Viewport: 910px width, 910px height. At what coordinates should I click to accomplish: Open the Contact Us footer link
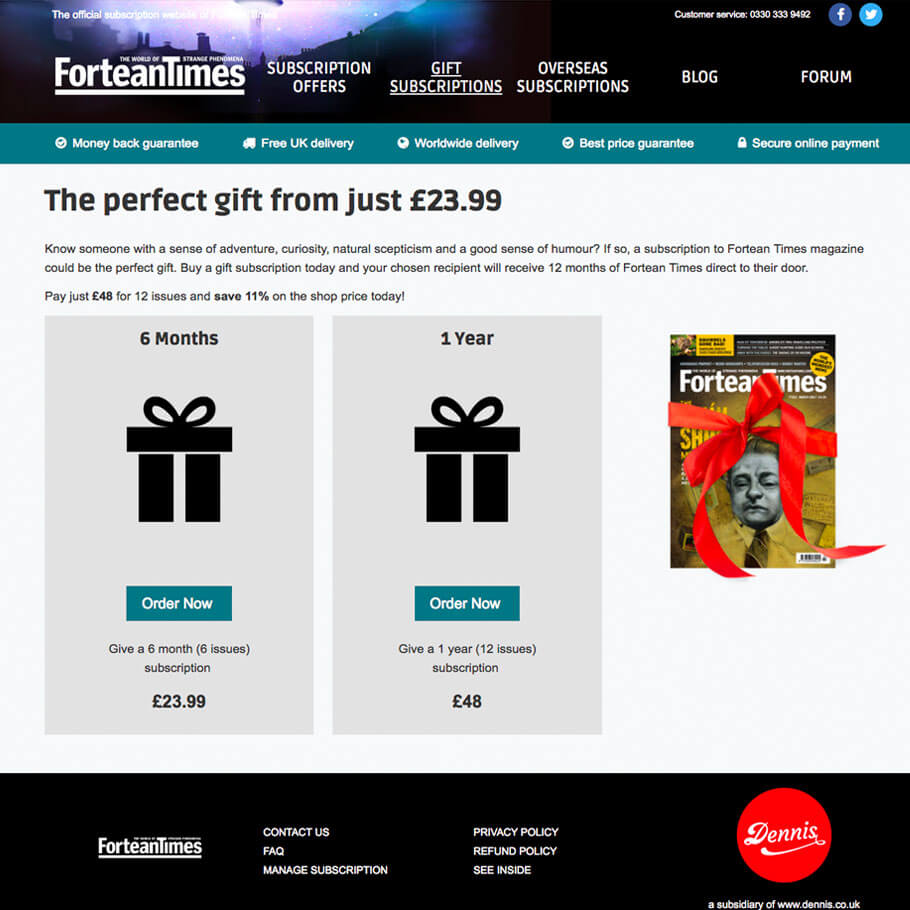tap(296, 832)
